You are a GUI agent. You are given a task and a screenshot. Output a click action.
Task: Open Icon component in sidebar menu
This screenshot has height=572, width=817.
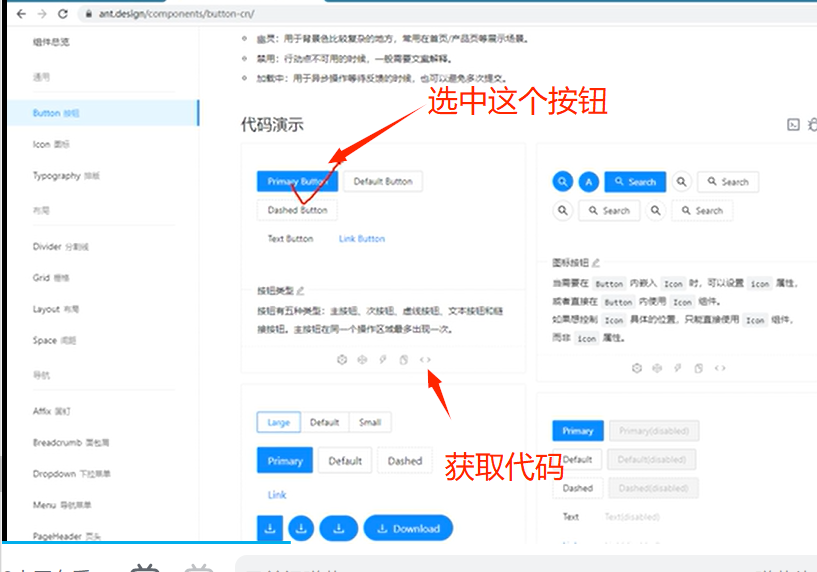51,144
